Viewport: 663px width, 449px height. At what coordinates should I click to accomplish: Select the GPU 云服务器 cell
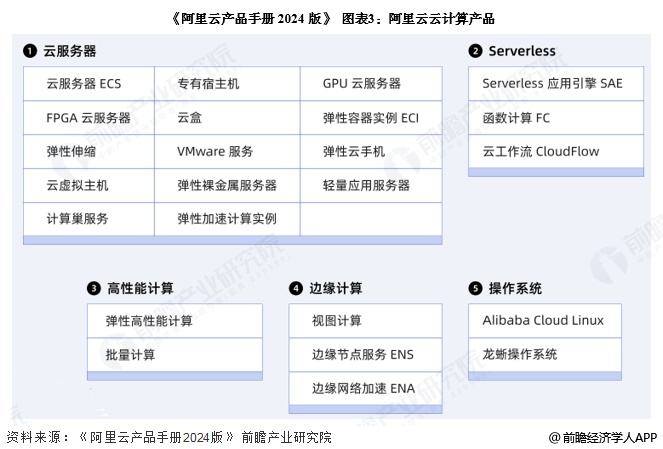click(x=371, y=83)
